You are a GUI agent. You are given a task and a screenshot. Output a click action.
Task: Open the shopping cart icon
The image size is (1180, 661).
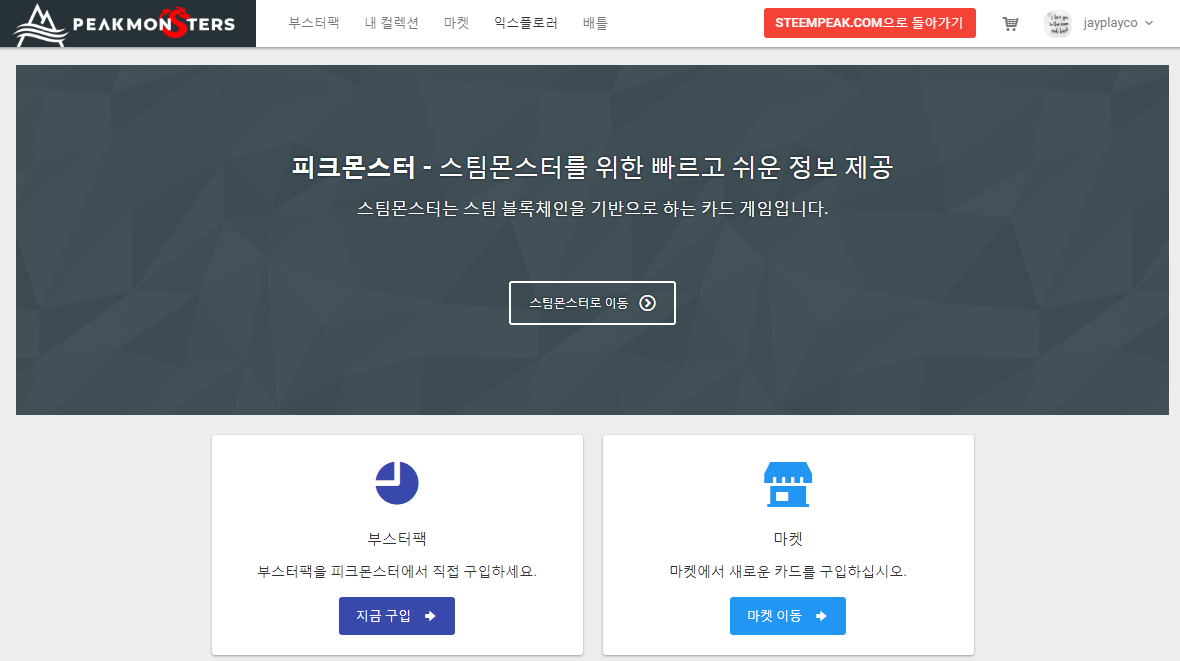1010,23
